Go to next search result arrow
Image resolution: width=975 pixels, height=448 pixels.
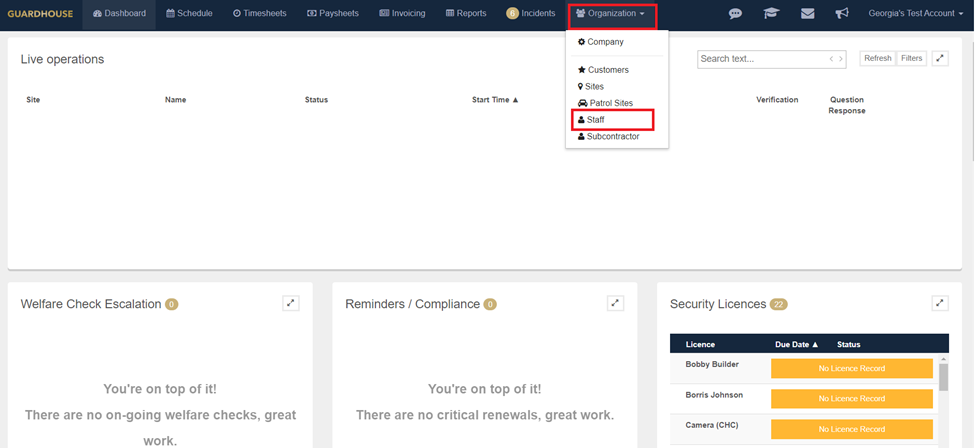tap(841, 59)
